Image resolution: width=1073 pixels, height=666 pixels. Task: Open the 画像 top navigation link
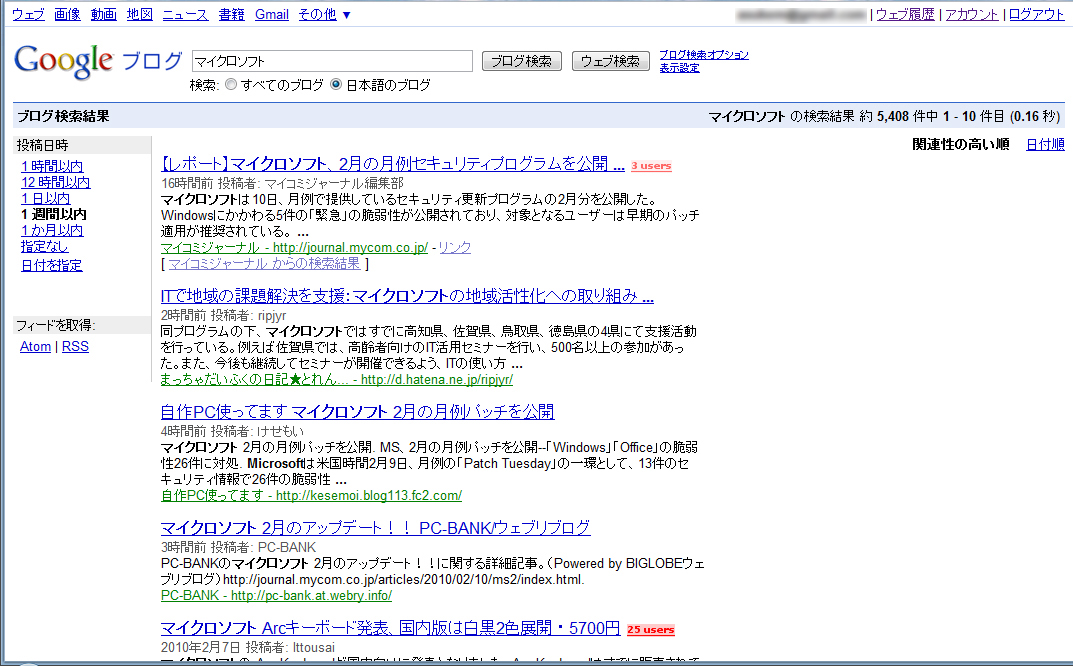67,14
